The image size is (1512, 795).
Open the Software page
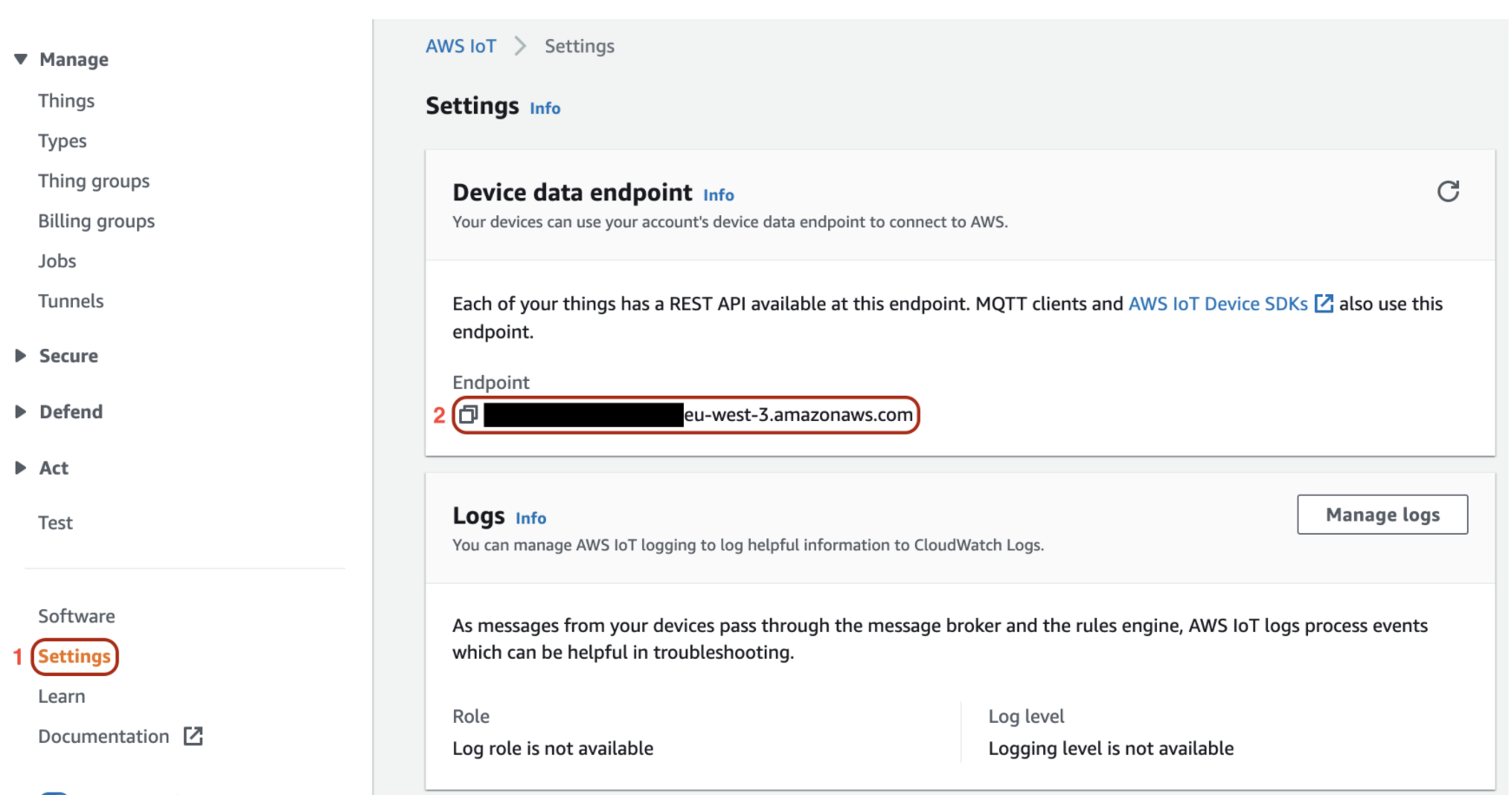pyautogui.click(x=76, y=616)
